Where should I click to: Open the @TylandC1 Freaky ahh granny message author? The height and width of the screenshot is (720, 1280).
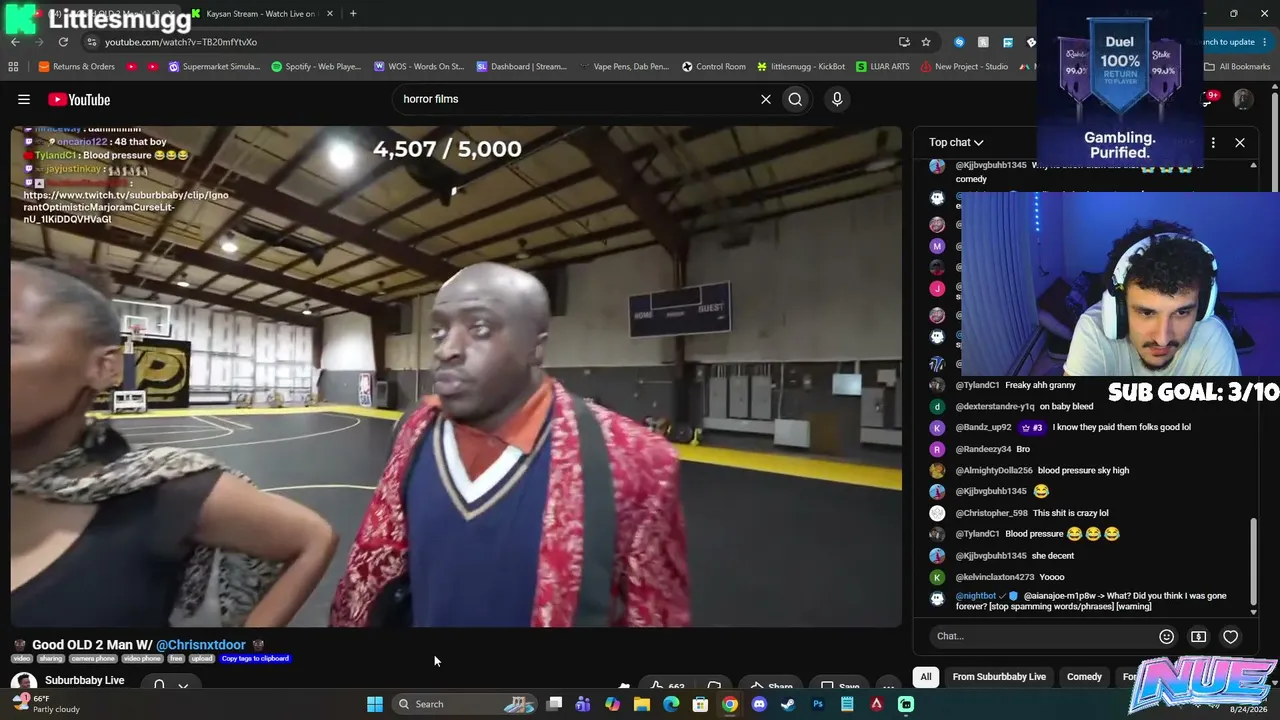coord(978,385)
